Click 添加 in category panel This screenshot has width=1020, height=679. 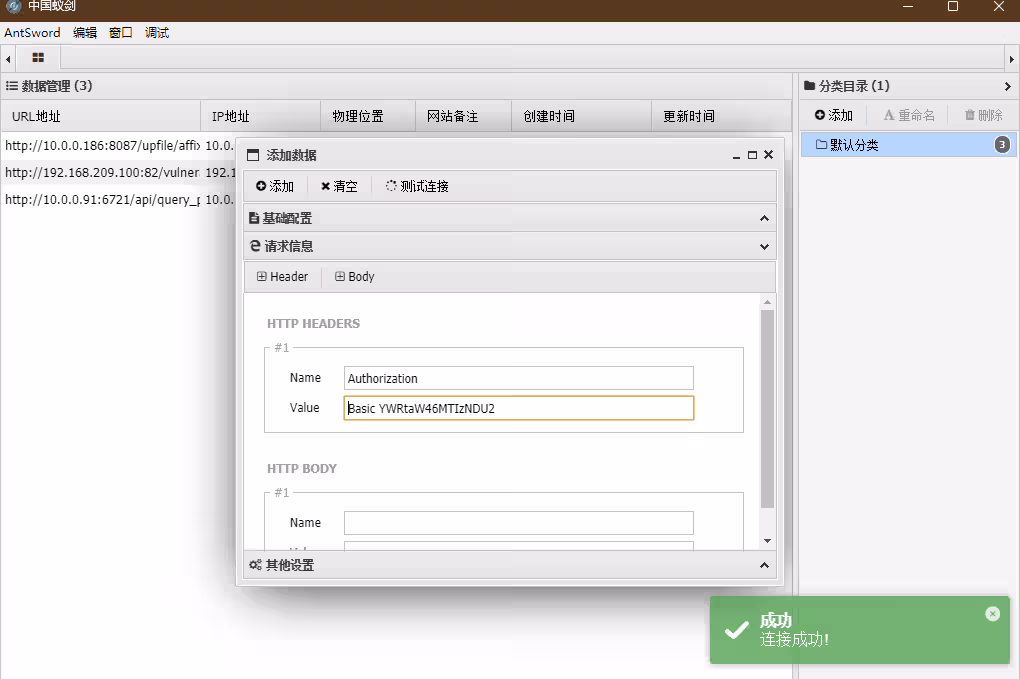coord(834,116)
